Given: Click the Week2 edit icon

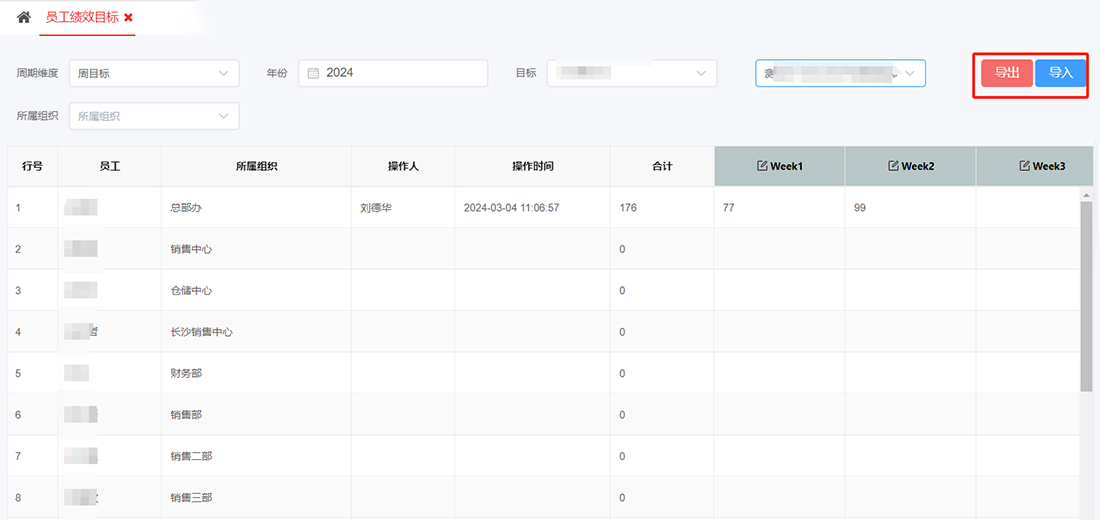Looking at the screenshot, I should coord(893,166).
